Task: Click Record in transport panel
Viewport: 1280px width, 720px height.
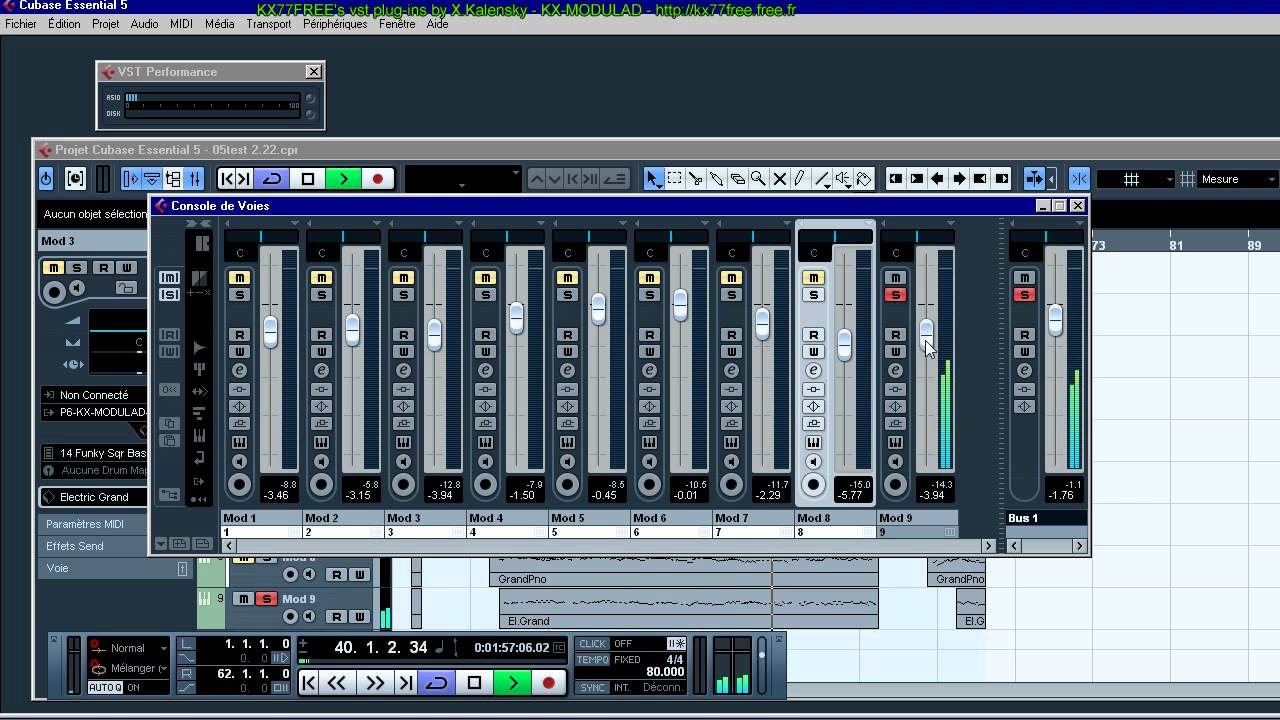Action: coord(548,683)
